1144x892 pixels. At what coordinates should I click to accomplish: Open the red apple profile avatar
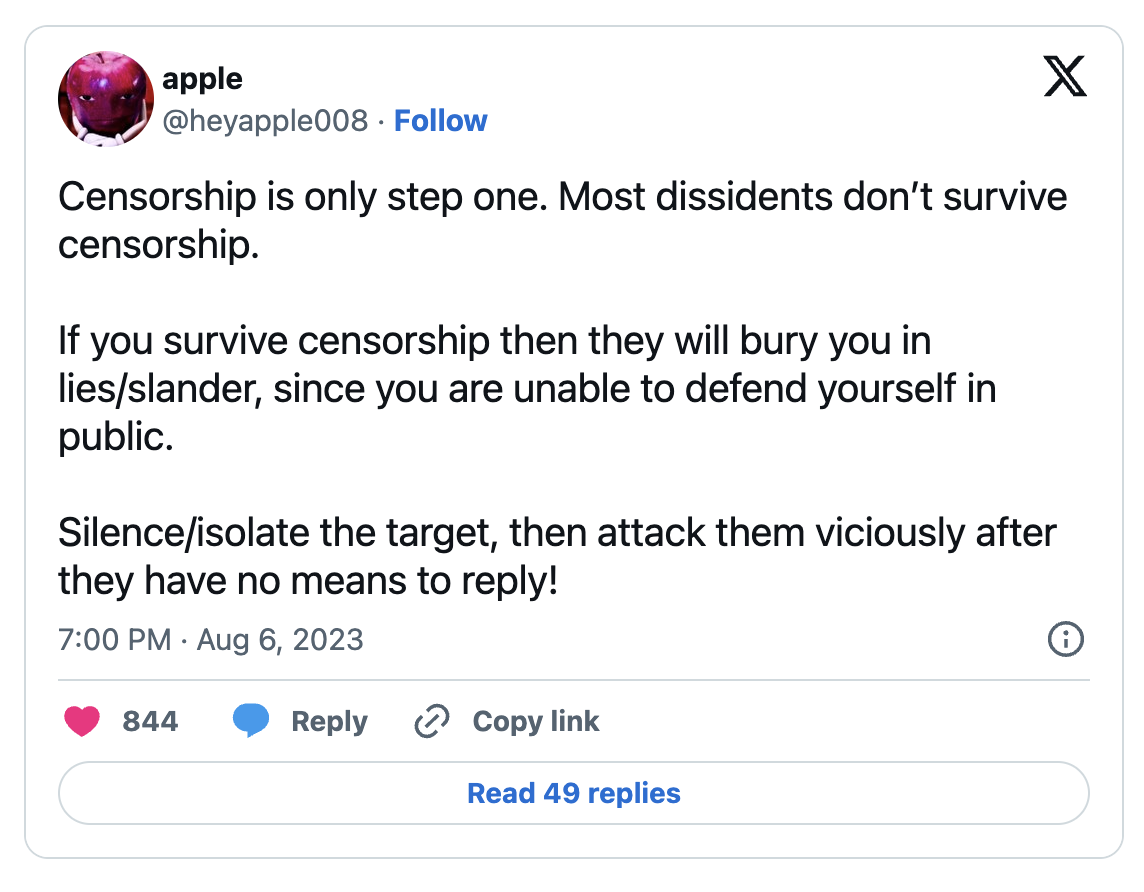[105, 99]
